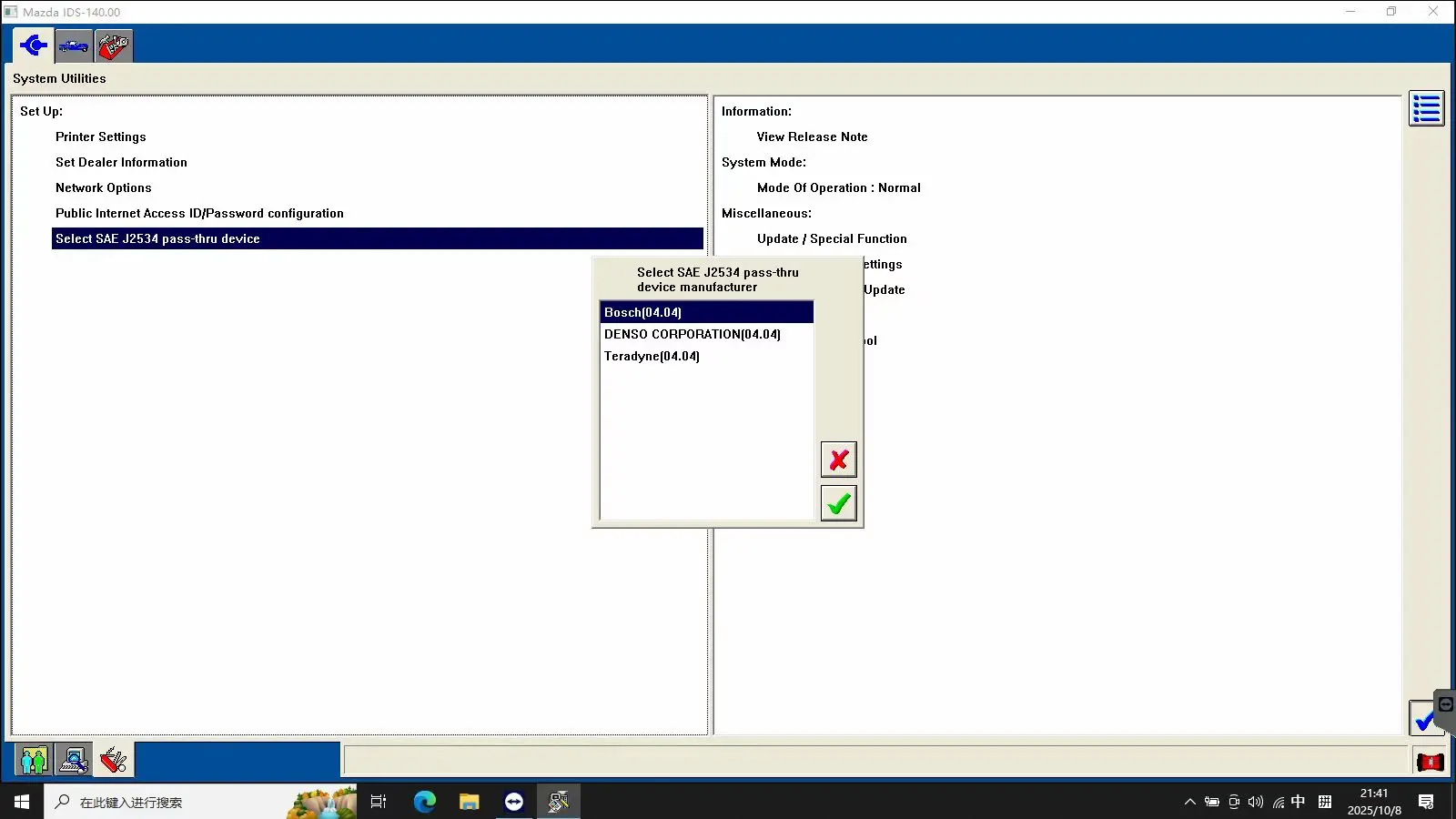
Task: Select Set Dealer Information
Action: (121, 162)
